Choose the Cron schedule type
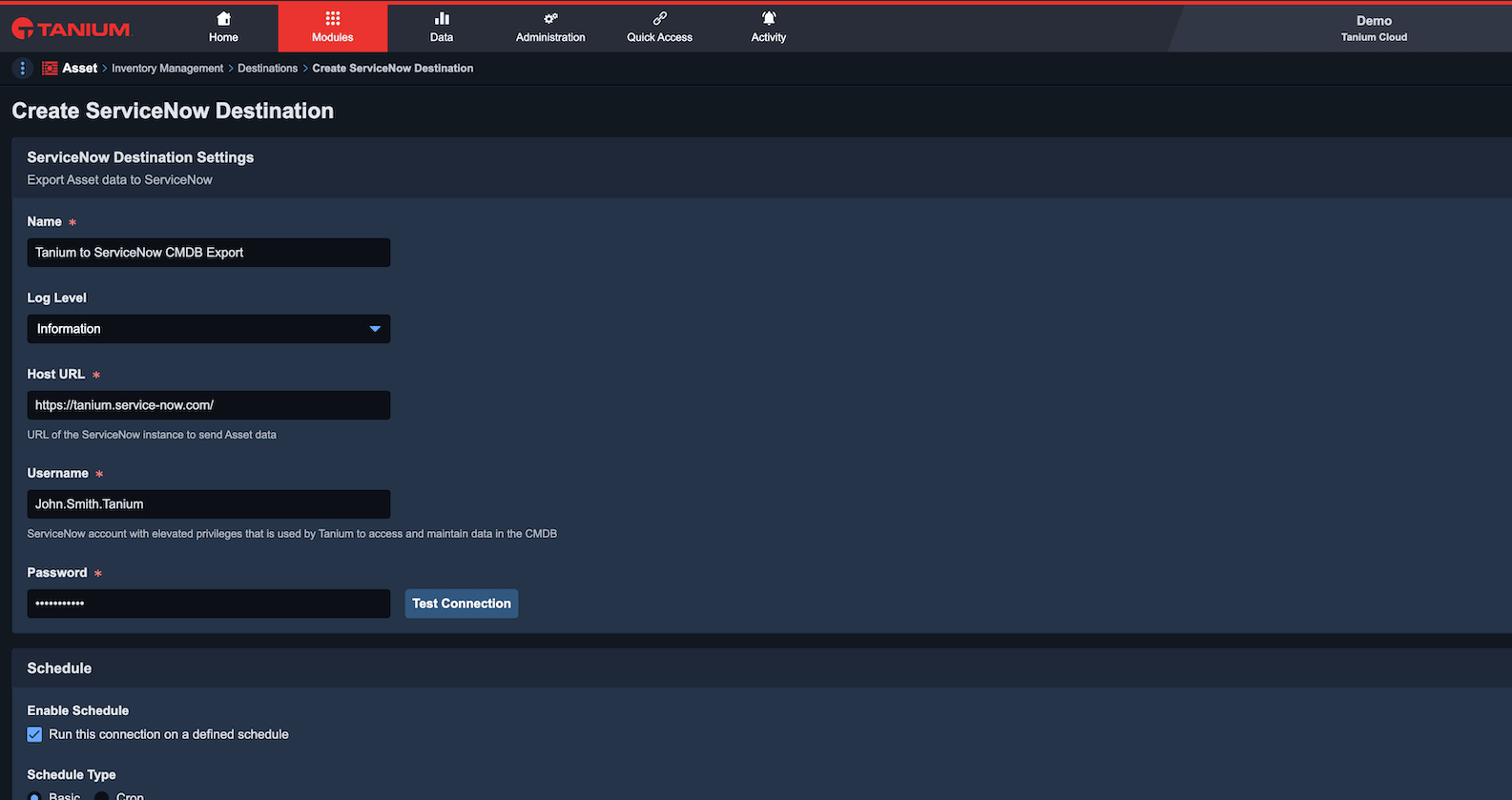 coord(101,796)
